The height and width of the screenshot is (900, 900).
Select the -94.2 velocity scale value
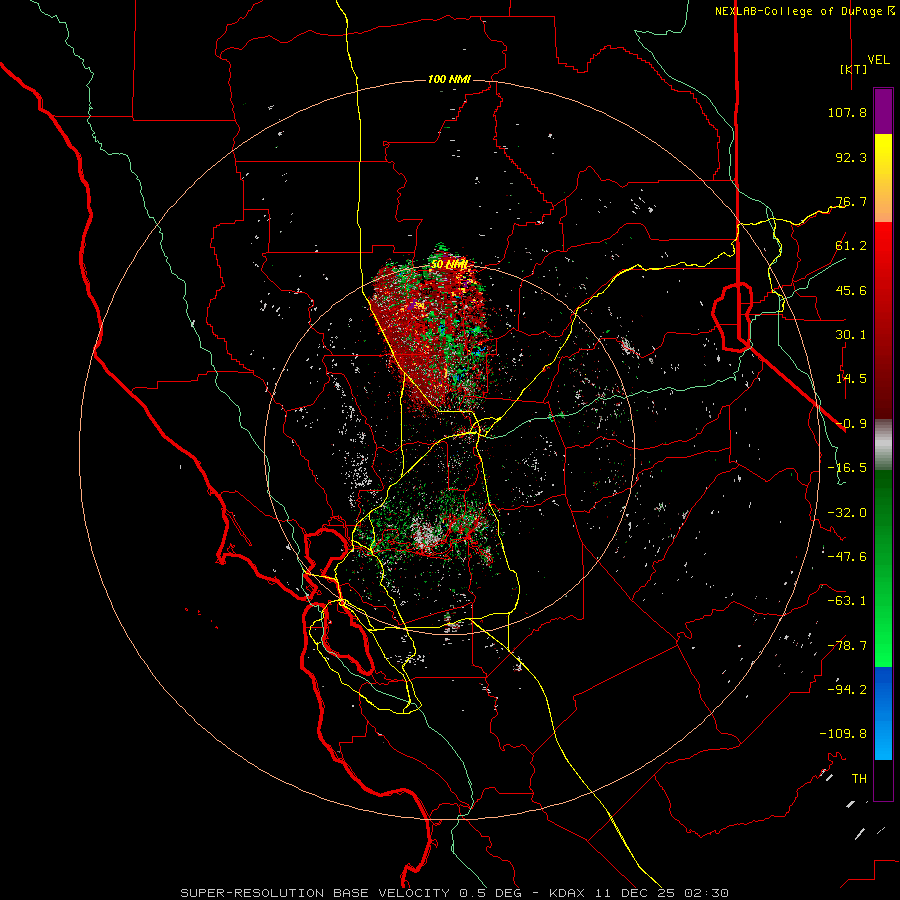click(847, 690)
